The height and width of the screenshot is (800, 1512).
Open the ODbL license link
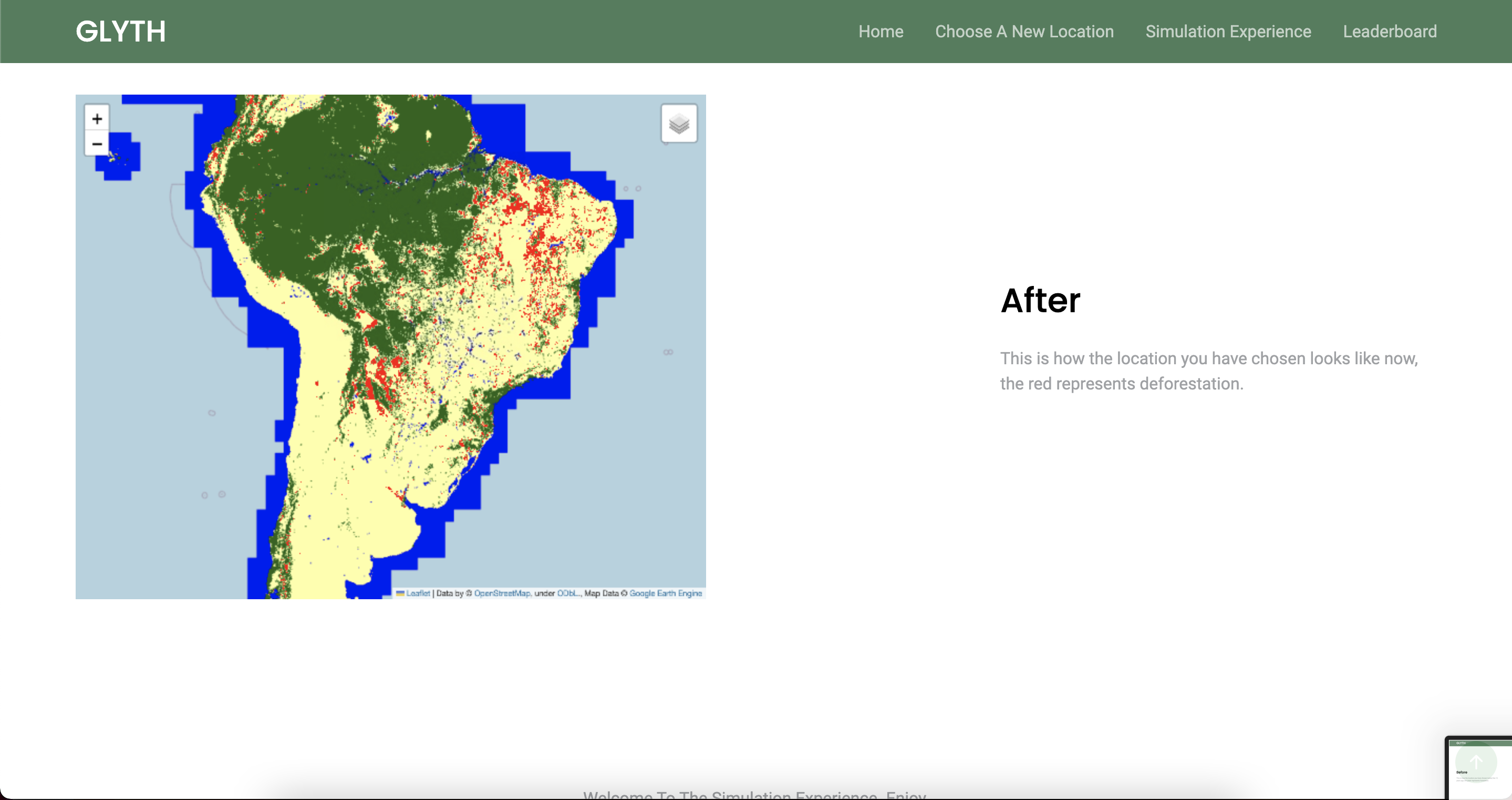pos(568,593)
